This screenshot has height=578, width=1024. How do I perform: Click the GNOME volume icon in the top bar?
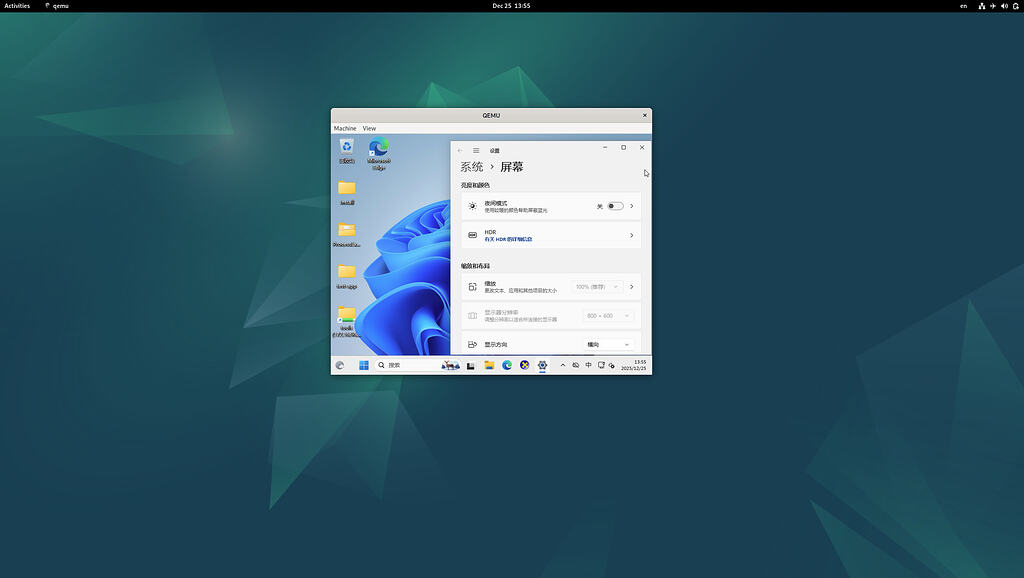pyautogui.click(x=1004, y=6)
